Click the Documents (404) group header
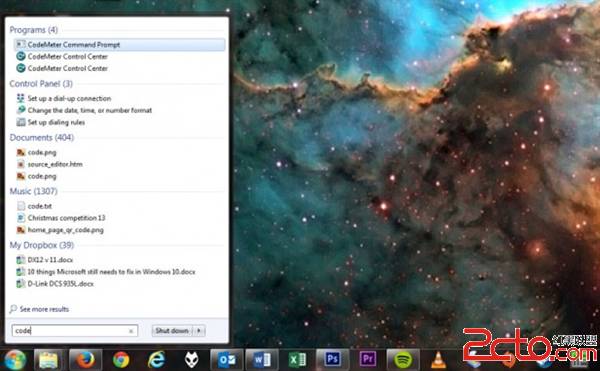This screenshot has height=371, width=600. (42, 137)
